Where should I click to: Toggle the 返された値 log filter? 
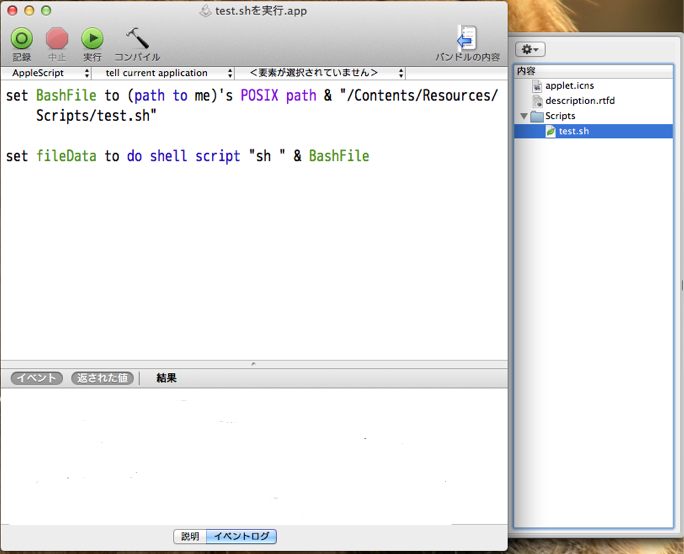103,378
